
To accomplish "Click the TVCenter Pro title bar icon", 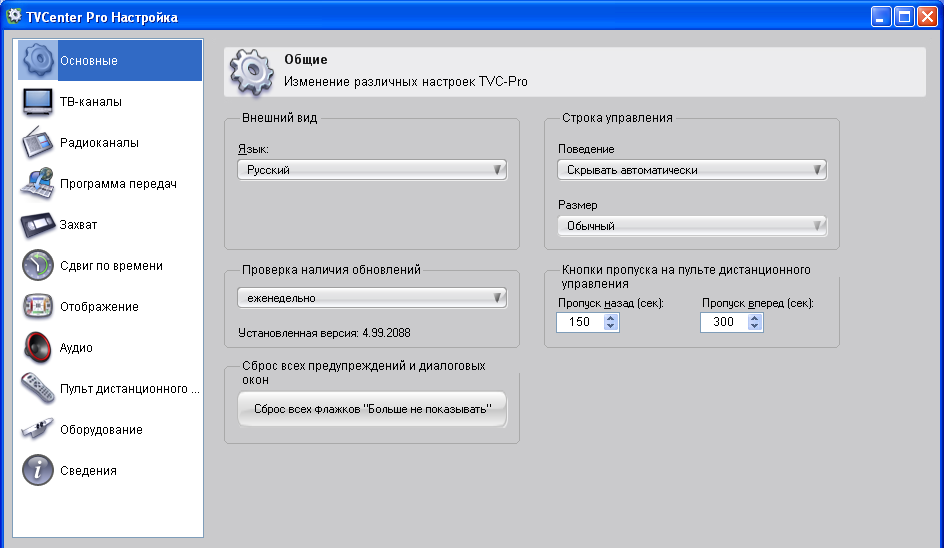I will pyautogui.click(x=13, y=16).
